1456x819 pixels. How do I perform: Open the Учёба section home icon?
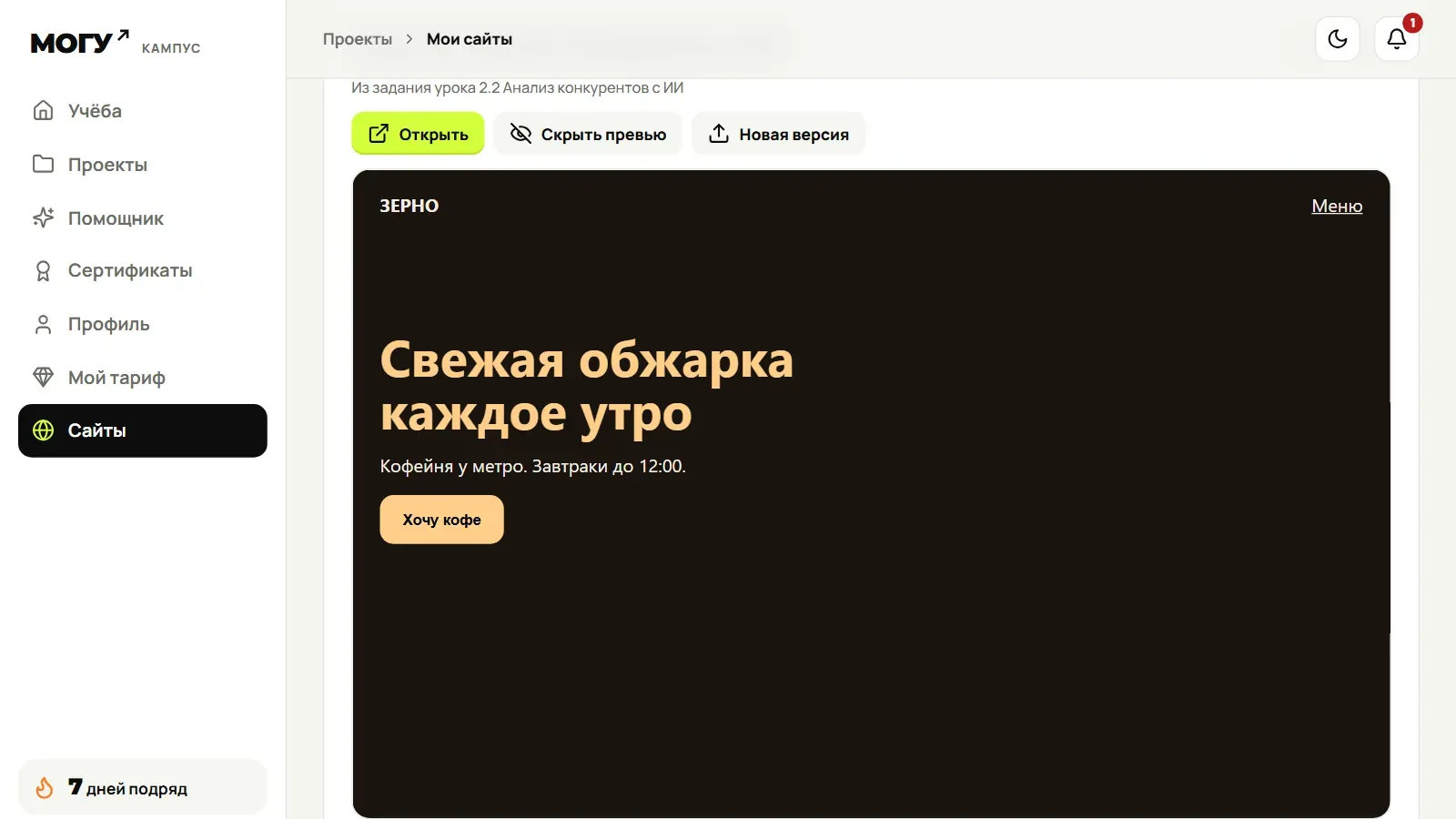(43, 110)
